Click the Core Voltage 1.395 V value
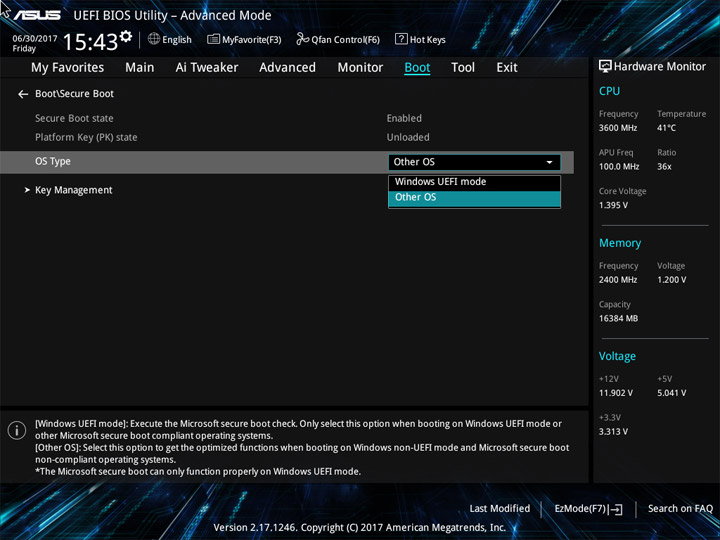720x540 pixels. point(613,205)
